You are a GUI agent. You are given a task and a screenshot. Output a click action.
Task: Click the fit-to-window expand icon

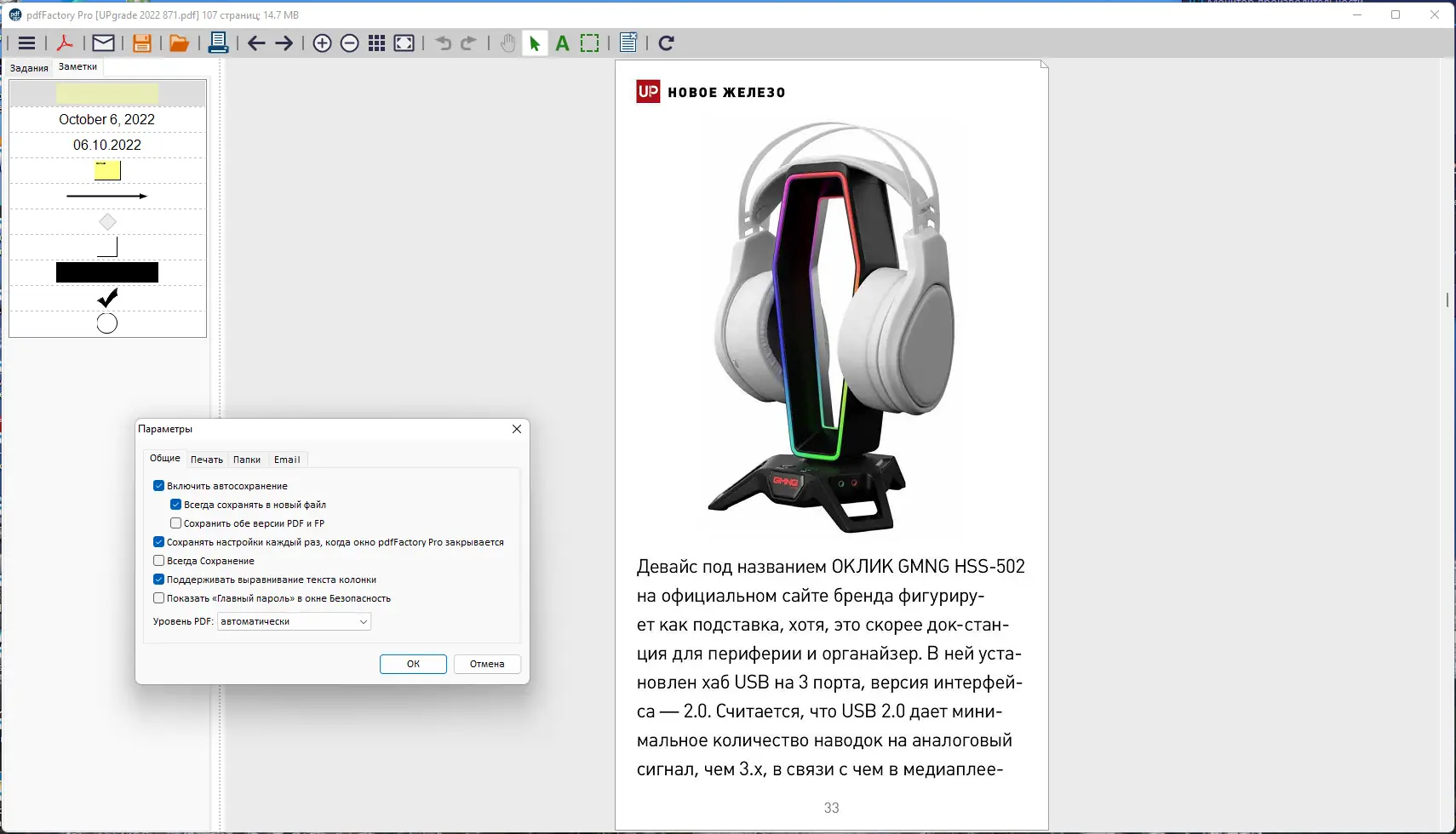click(x=404, y=43)
